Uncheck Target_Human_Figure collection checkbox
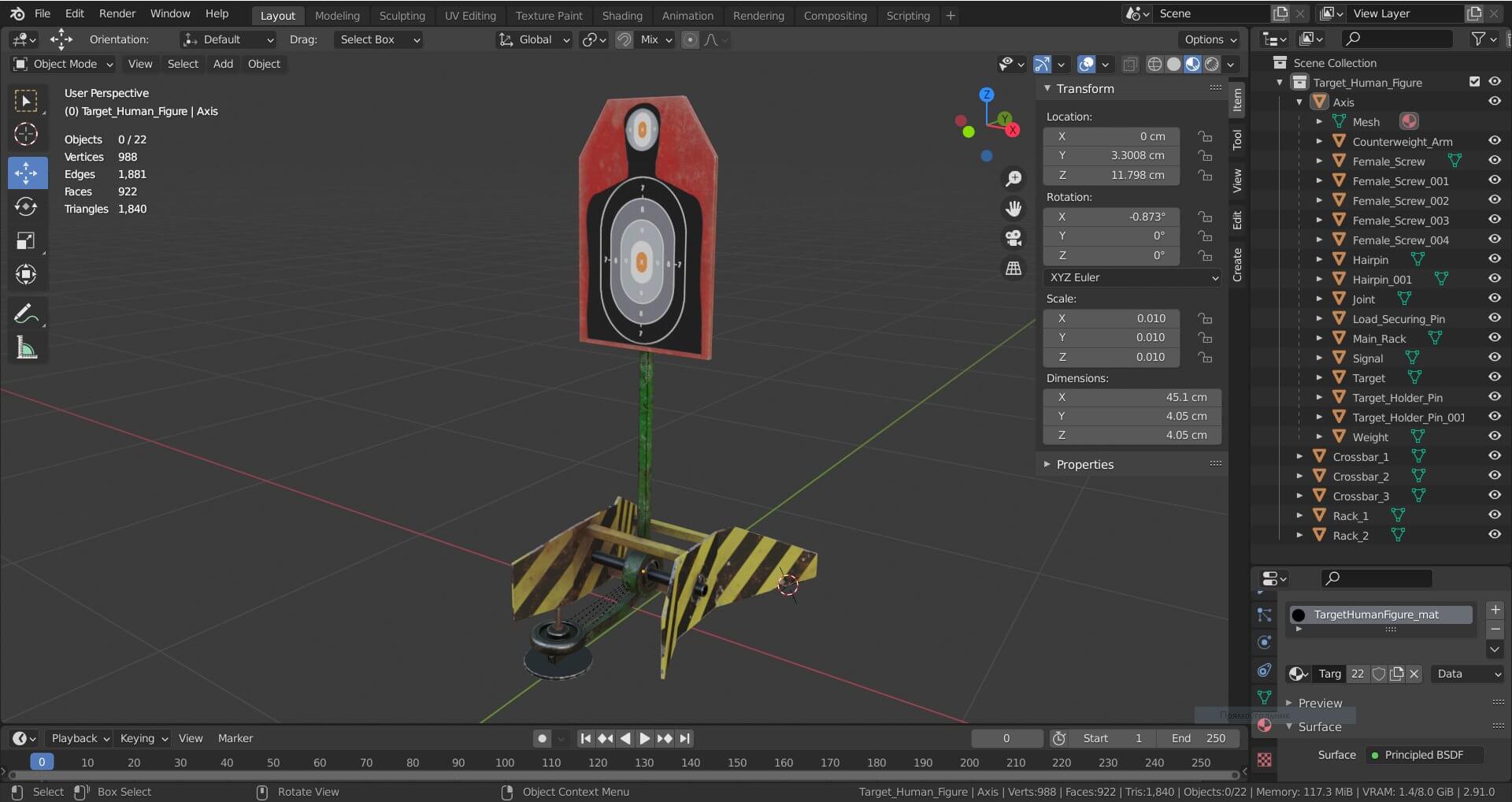The height and width of the screenshot is (802, 1512). click(1474, 82)
